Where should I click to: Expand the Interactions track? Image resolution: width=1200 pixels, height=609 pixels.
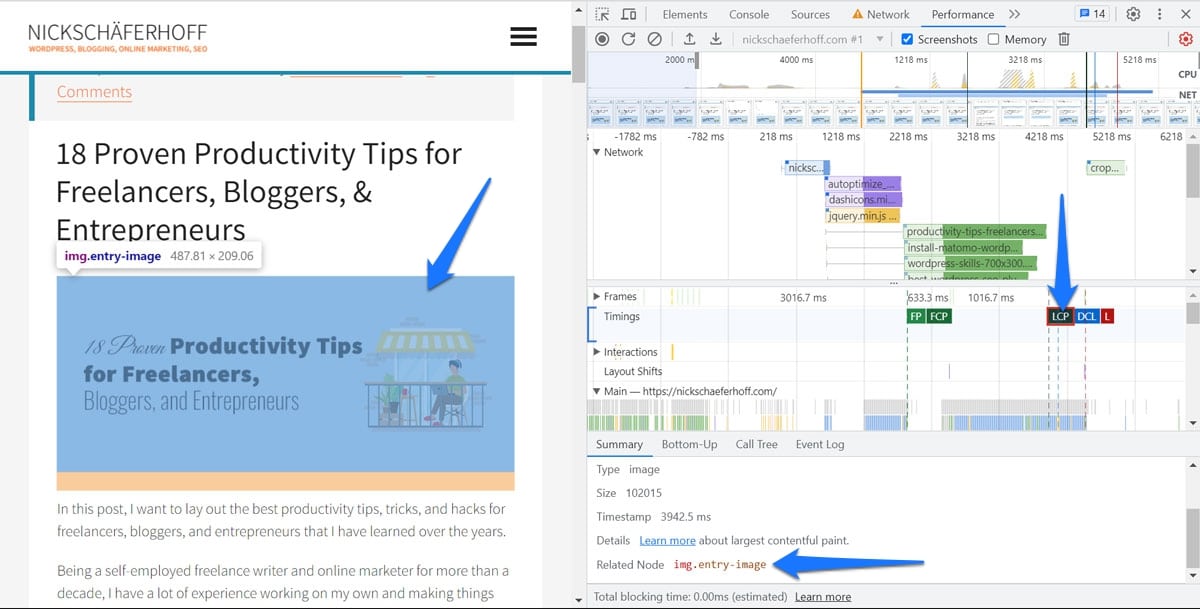click(x=597, y=352)
